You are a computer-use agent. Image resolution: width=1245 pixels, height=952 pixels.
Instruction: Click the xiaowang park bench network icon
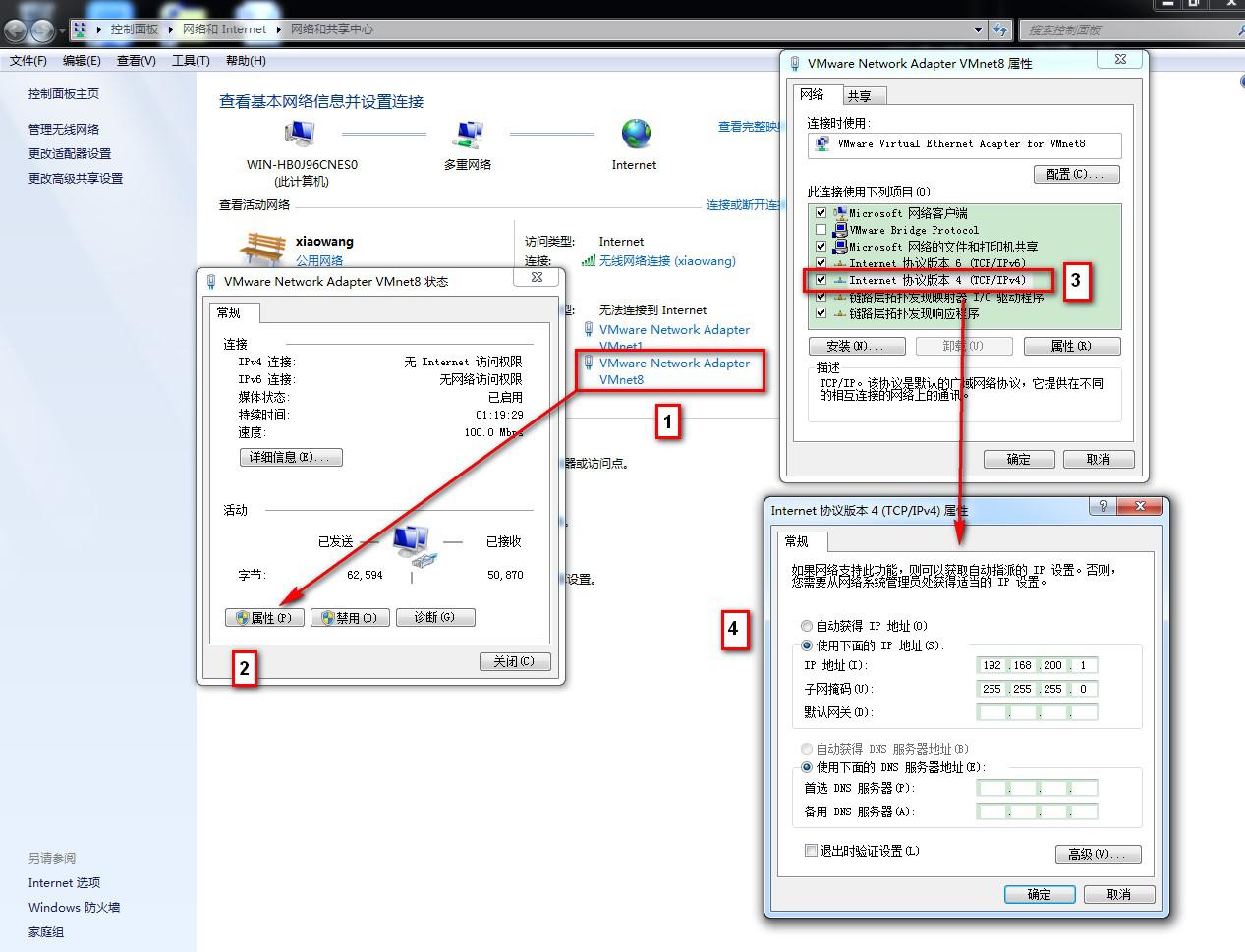(x=262, y=248)
